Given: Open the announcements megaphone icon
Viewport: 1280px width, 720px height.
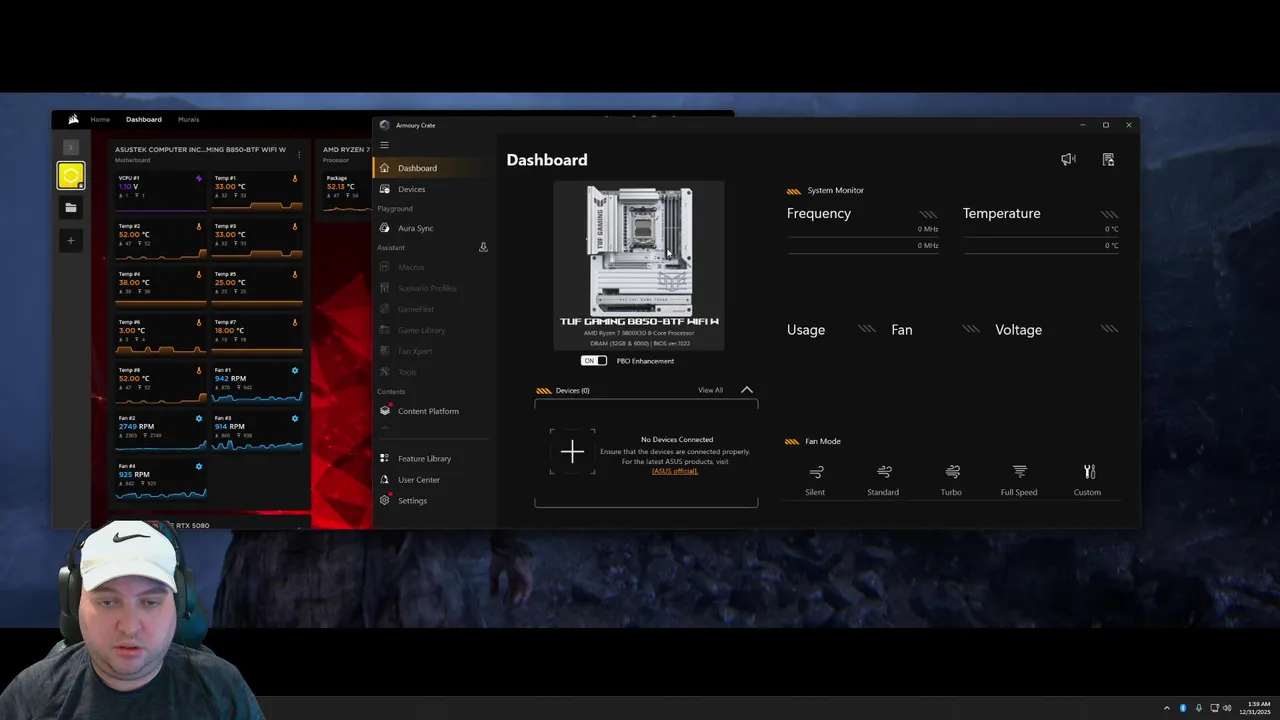Looking at the screenshot, I should click(1068, 159).
